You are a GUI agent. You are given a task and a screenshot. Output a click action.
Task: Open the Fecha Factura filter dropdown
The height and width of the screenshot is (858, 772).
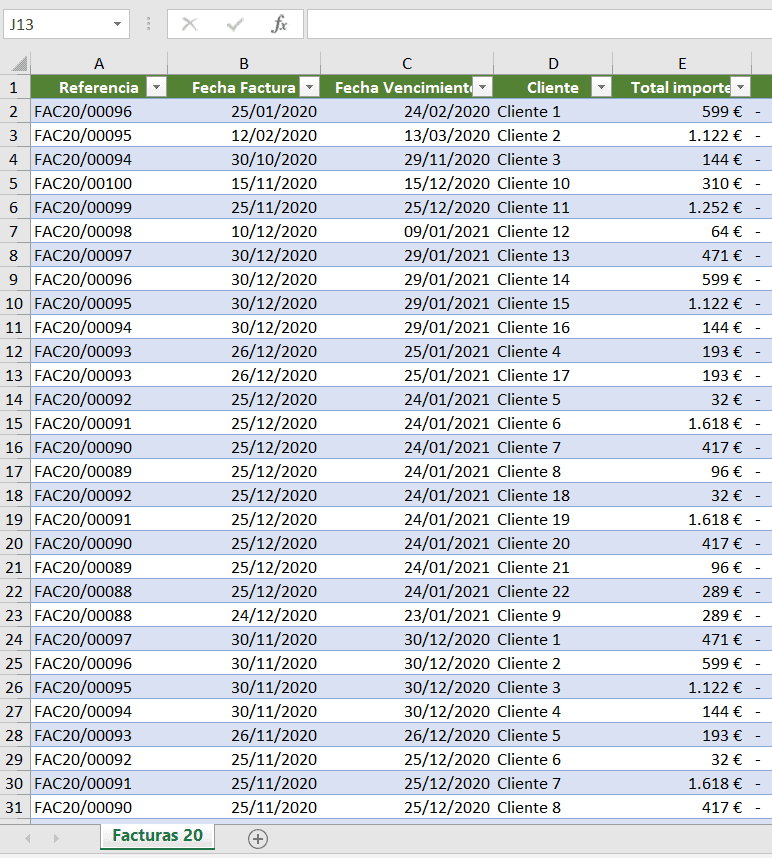point(309,87)
